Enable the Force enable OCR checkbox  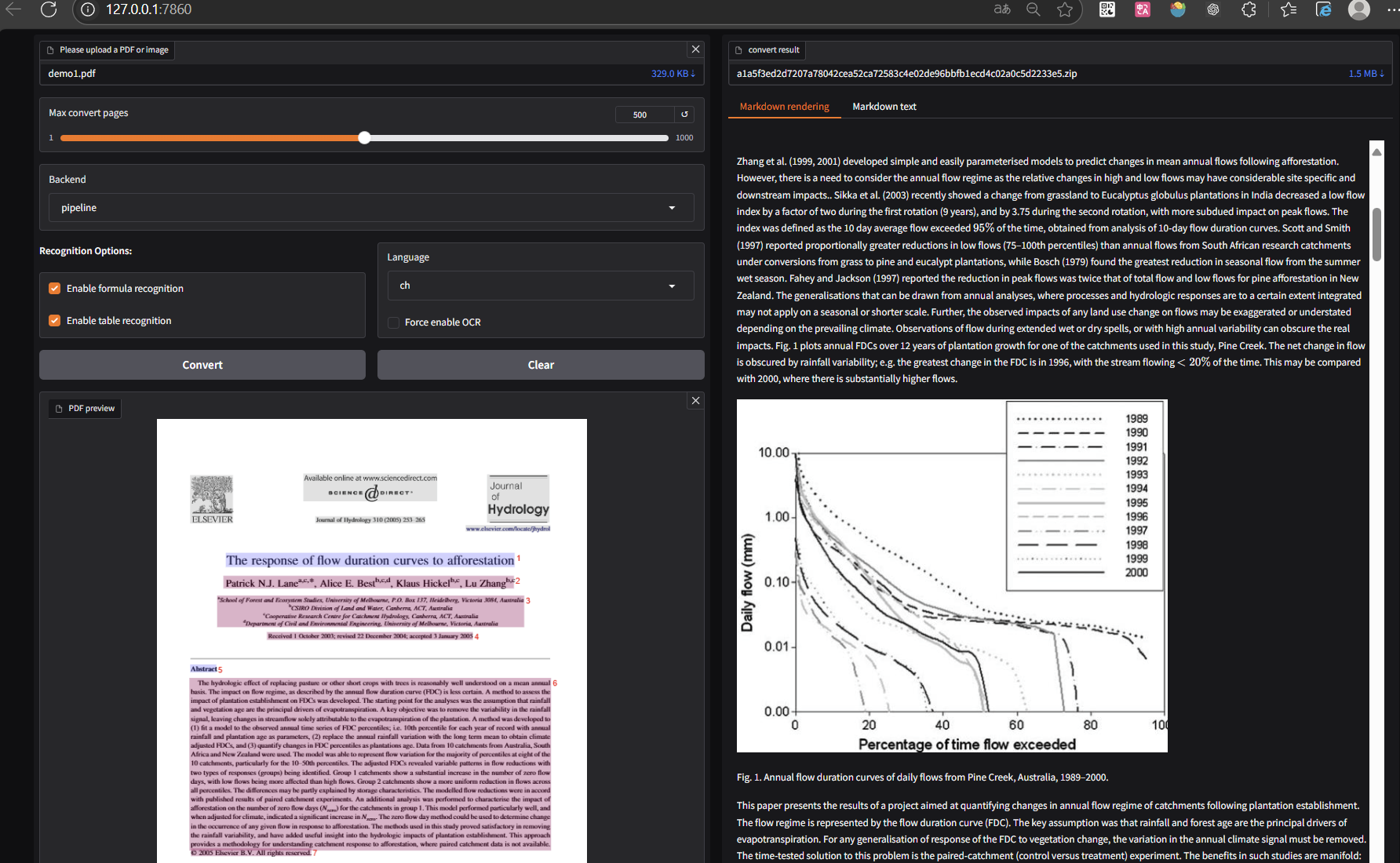(x=394, y=322)
